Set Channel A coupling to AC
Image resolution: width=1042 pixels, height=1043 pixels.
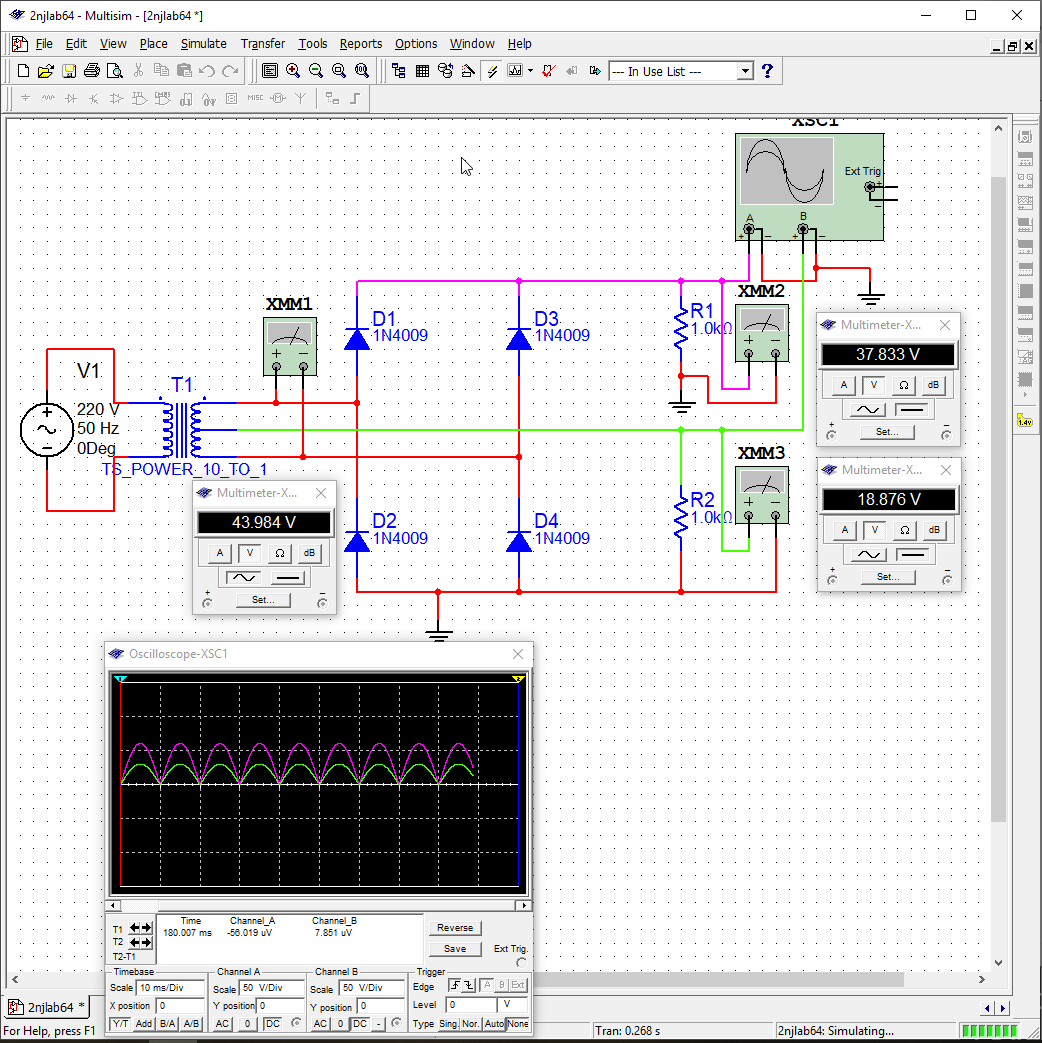(222, 1024)
